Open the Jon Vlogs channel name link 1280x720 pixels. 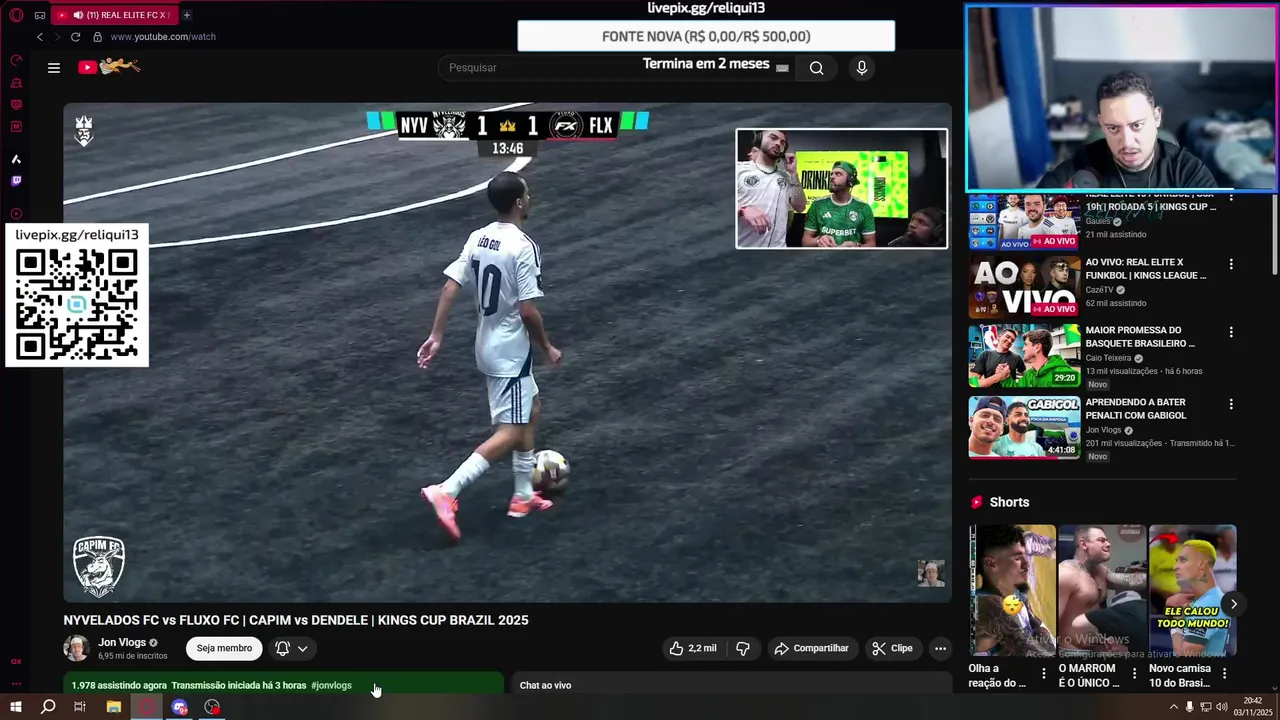(x=122, y=643)
